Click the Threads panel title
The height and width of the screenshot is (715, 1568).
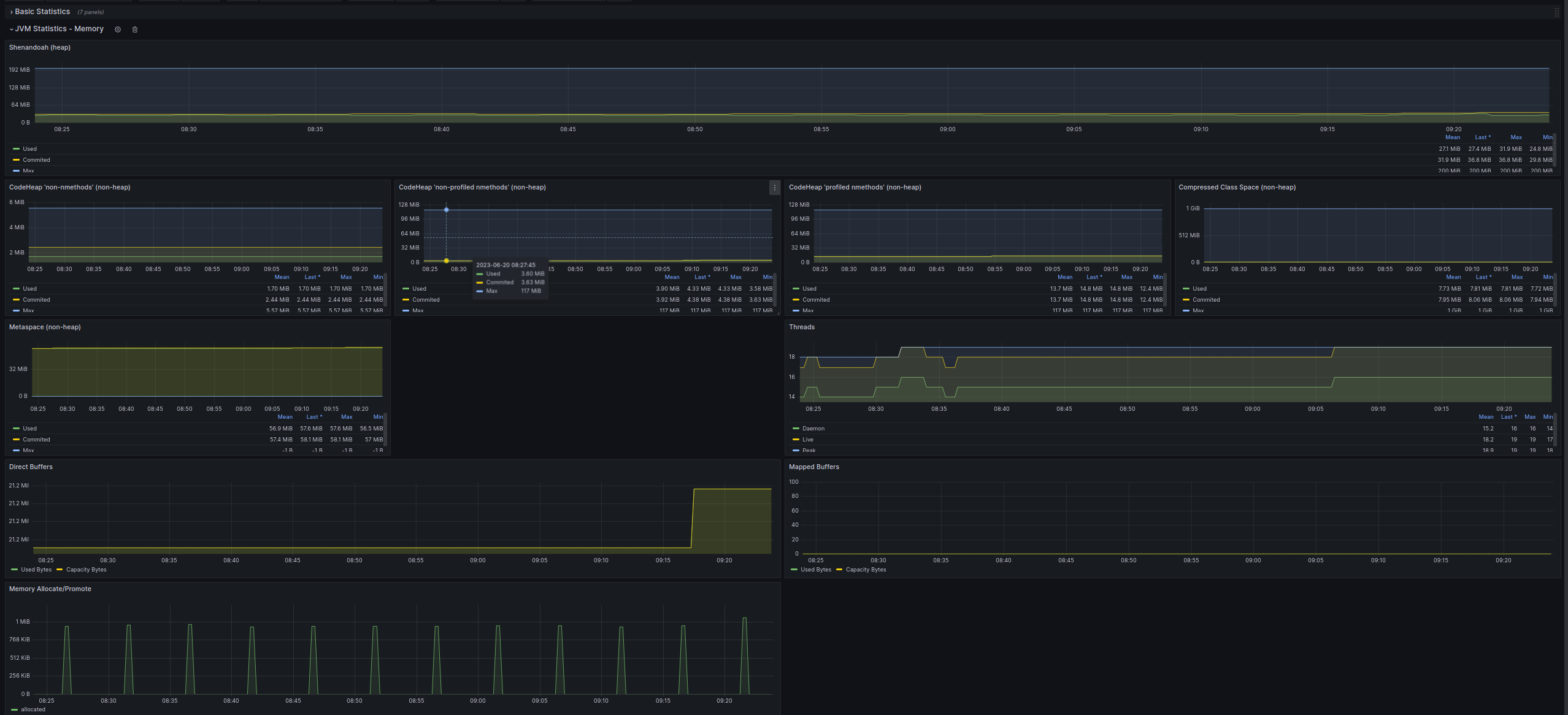click(x=801, y=327)
